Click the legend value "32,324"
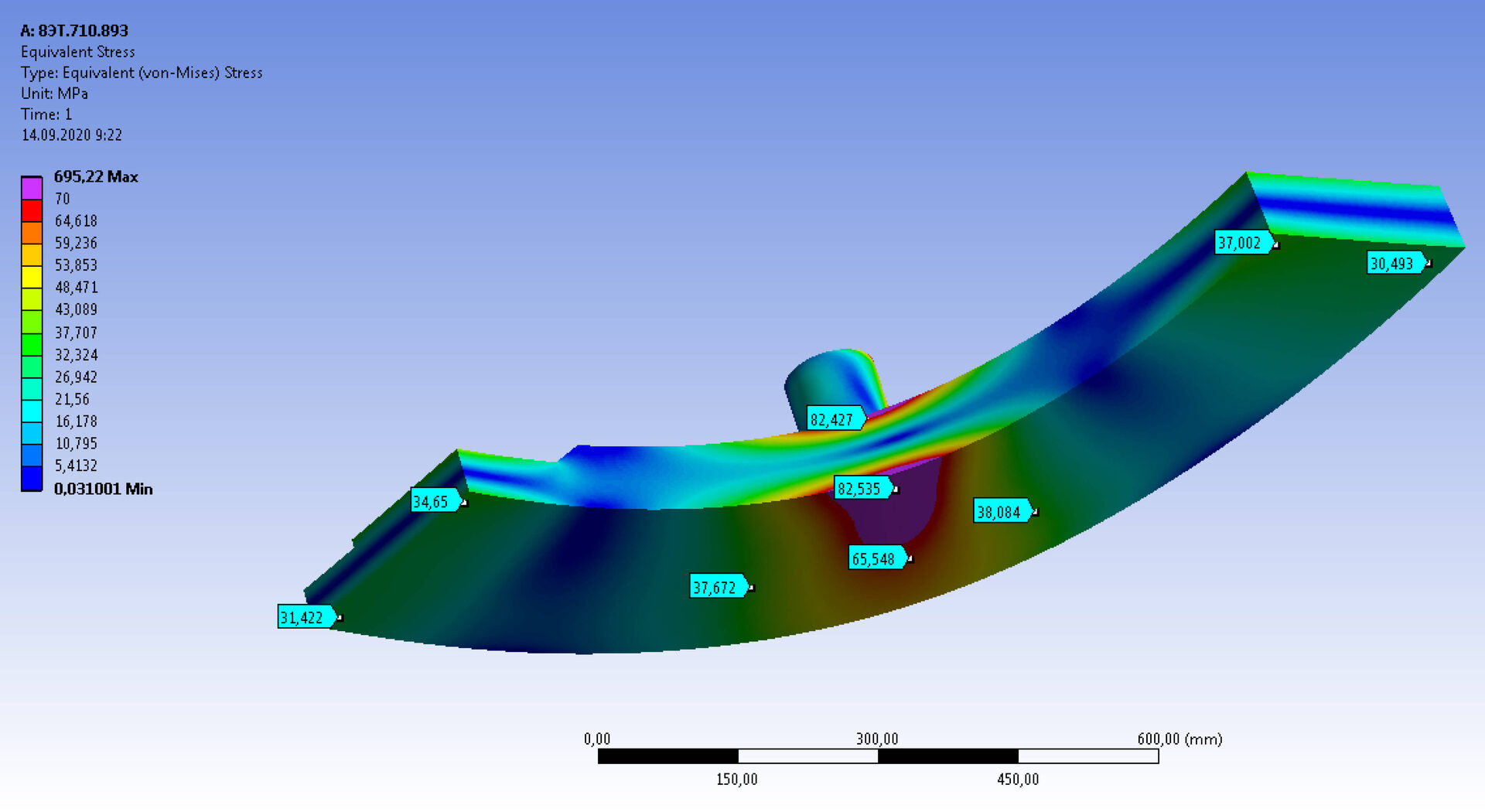 [x=76, y=355]
